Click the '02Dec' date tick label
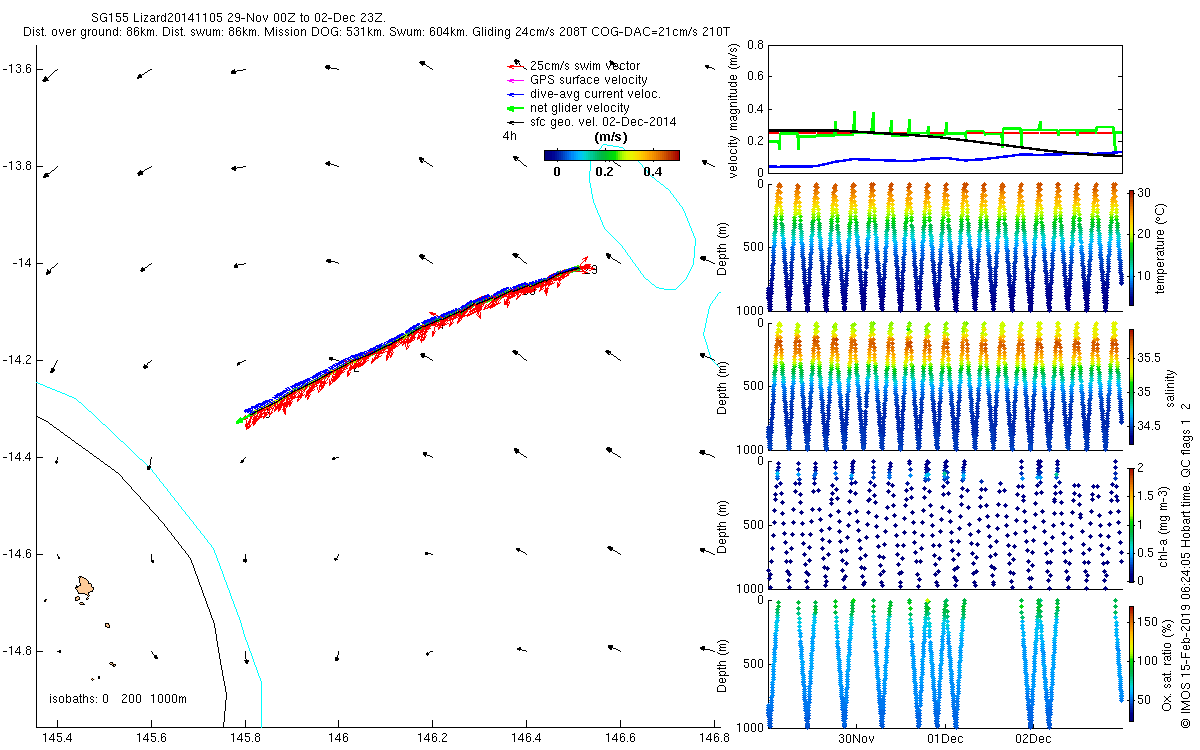The height and width of the screenshot is (750, 1200). pos(1033,739)
